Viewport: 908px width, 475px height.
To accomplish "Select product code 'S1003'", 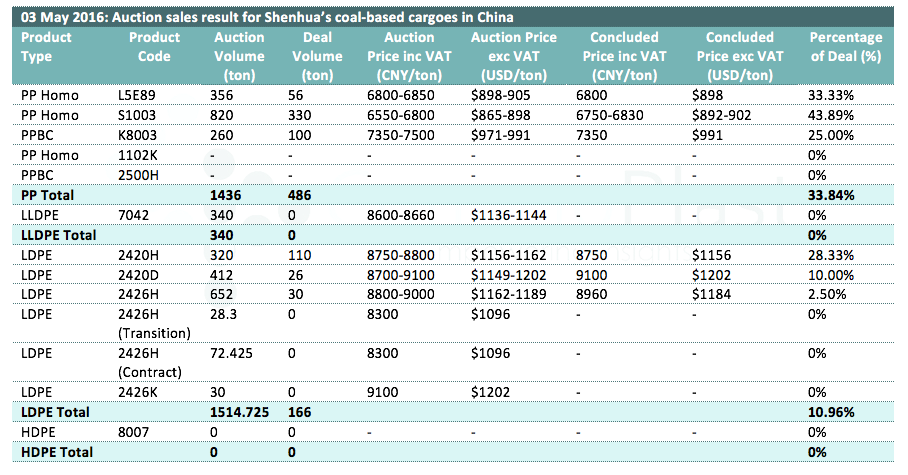I will click(137, 115).
